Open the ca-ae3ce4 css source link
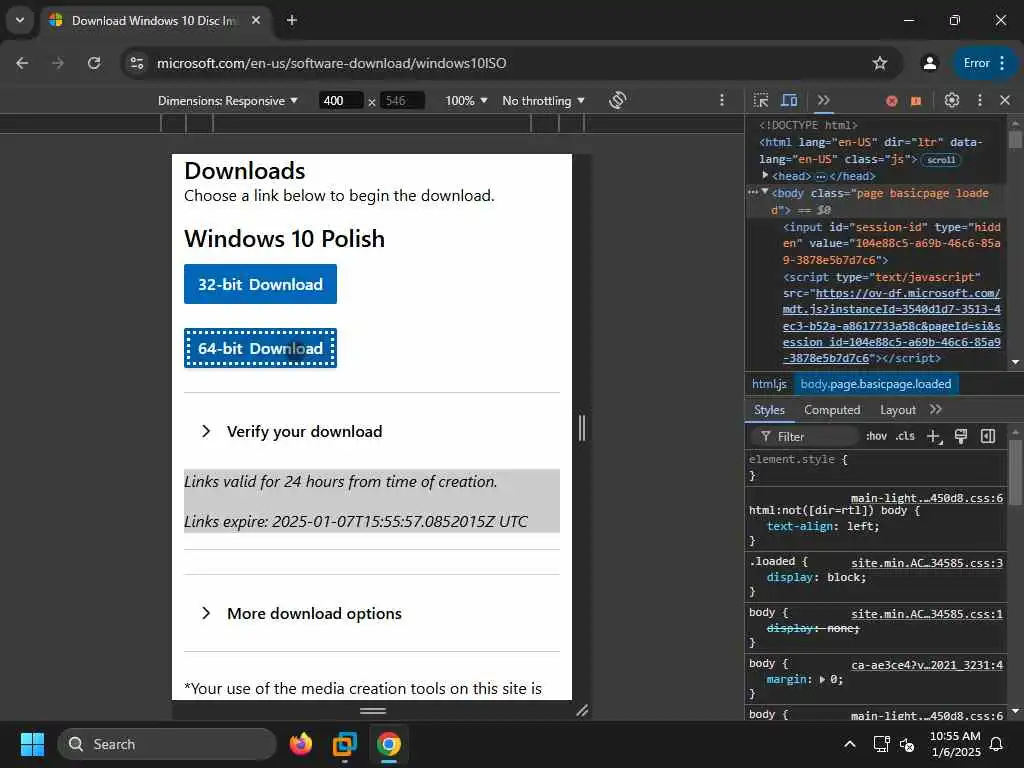The image size is (1024, 768). [927, 665]
